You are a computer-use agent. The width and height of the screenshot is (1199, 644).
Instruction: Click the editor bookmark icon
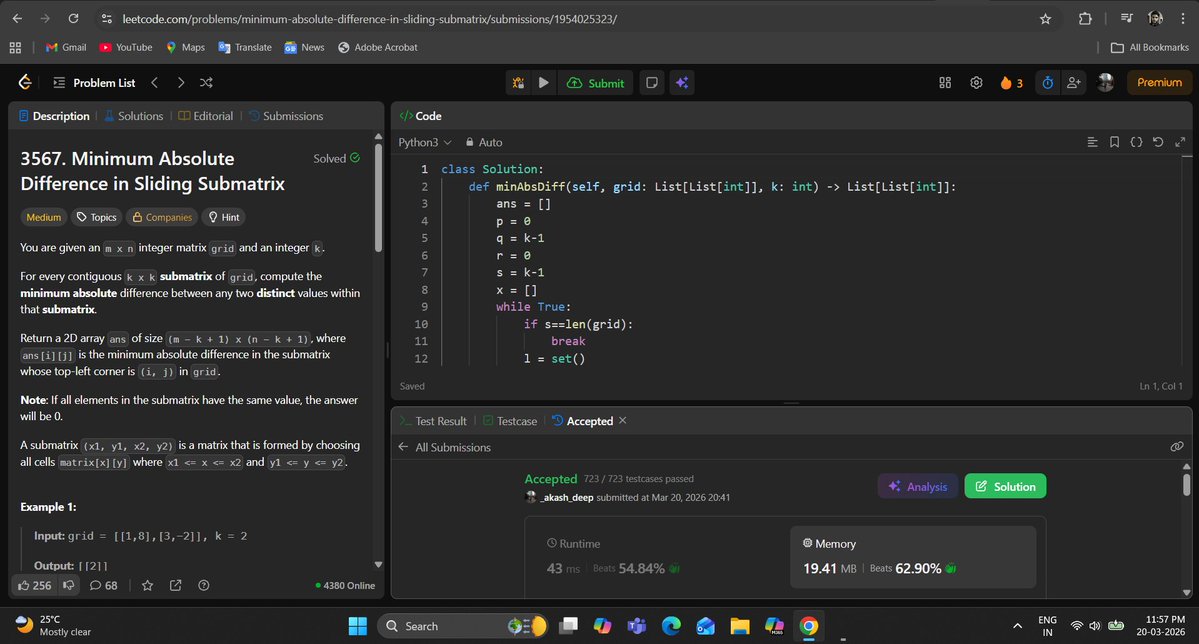pos(1114,142)
